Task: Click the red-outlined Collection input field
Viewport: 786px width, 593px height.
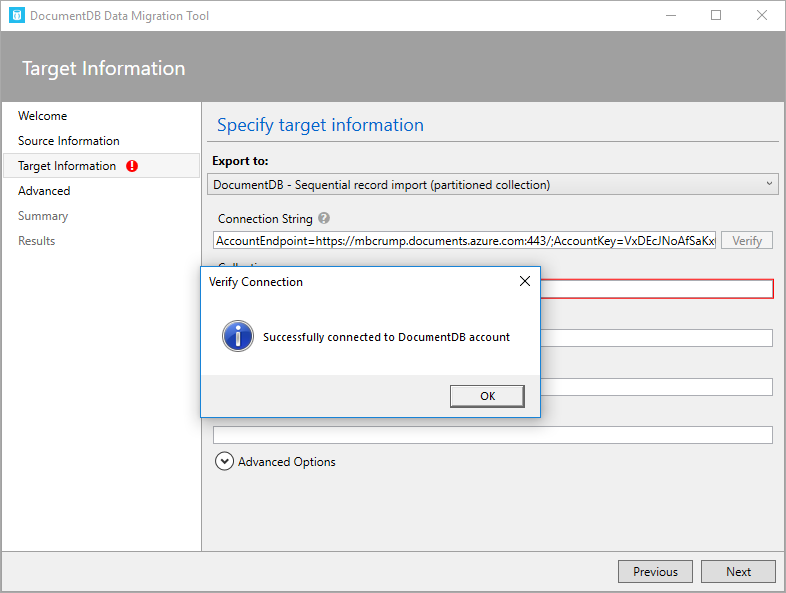Action: coord(657,289)
